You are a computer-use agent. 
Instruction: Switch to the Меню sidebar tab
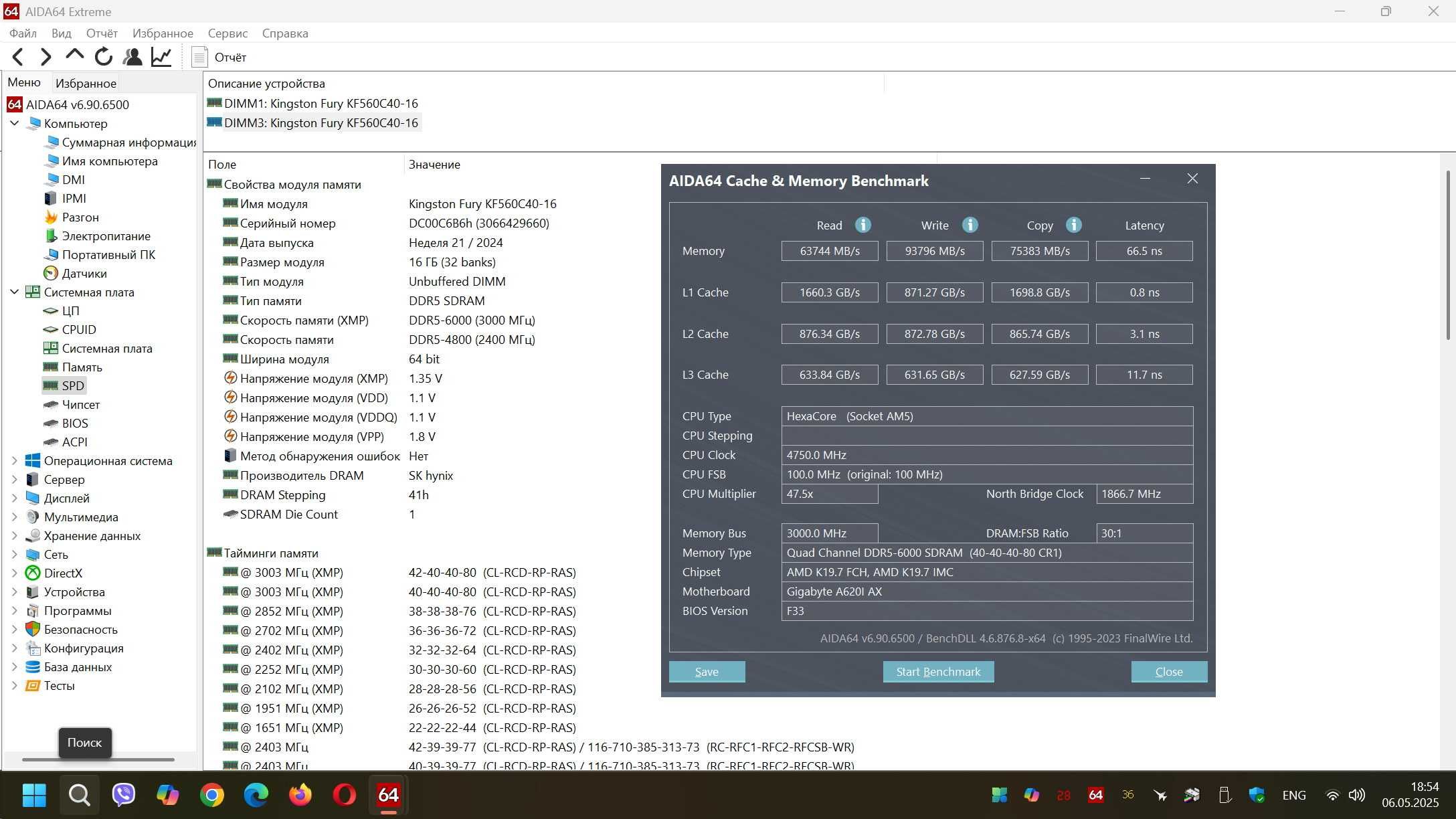(24, 82)
